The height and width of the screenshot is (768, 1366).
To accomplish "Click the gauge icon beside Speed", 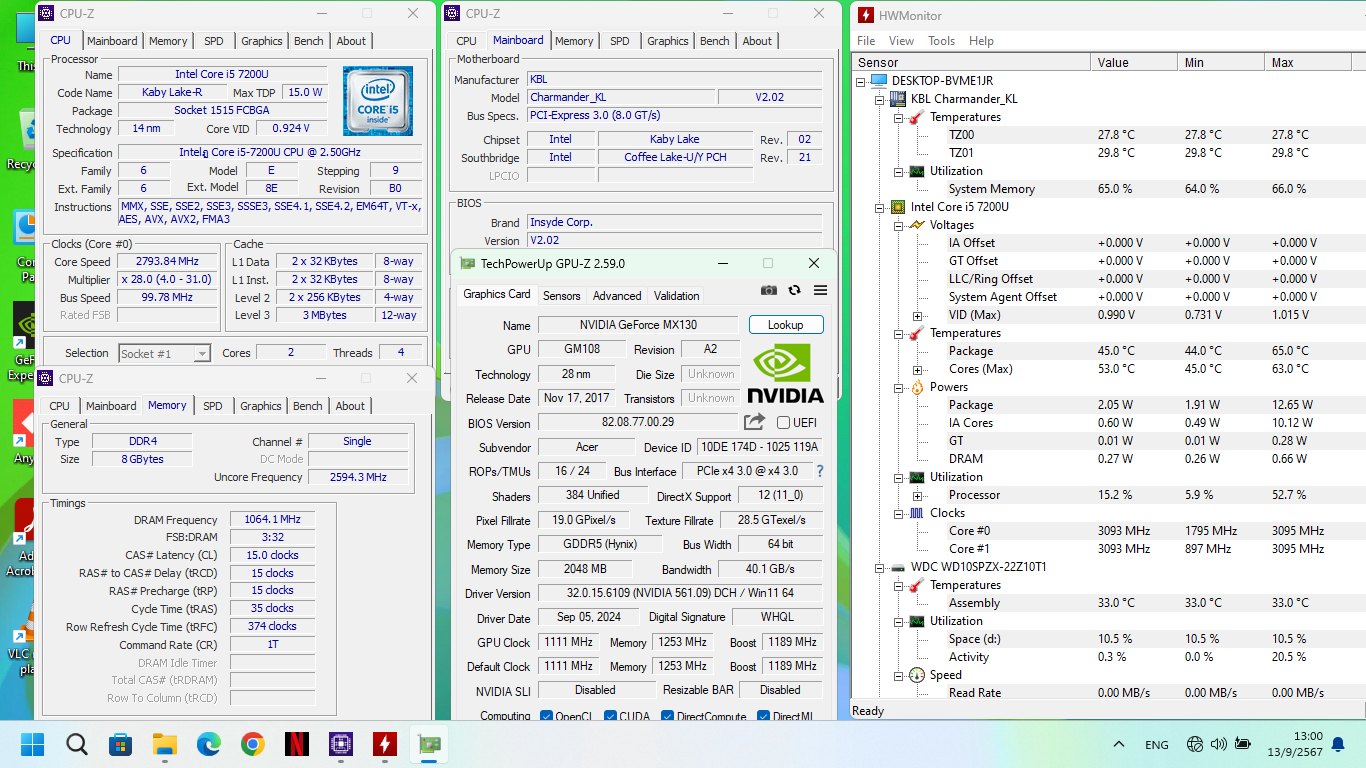I will [x=917, y=675].
